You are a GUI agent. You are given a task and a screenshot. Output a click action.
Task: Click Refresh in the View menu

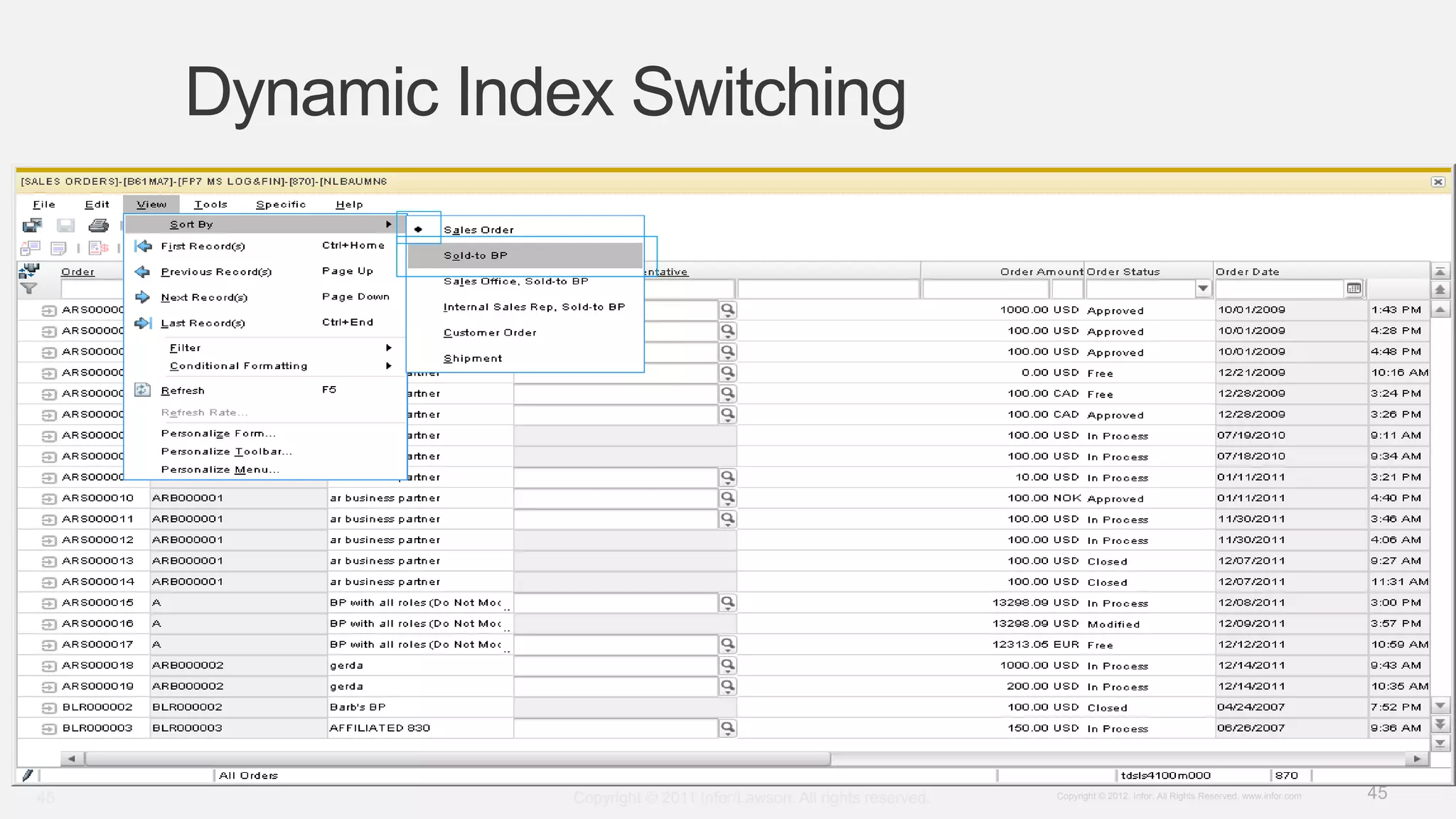(183, 390)
